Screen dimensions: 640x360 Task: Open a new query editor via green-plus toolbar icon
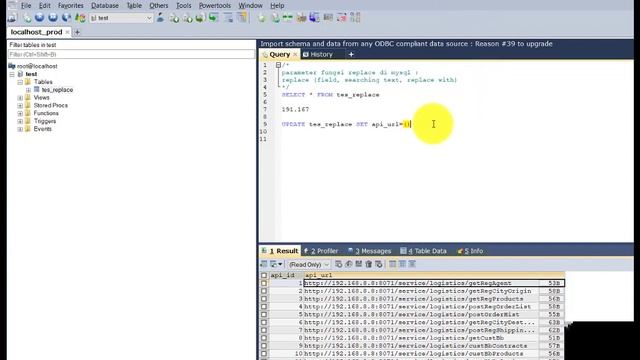27,18
